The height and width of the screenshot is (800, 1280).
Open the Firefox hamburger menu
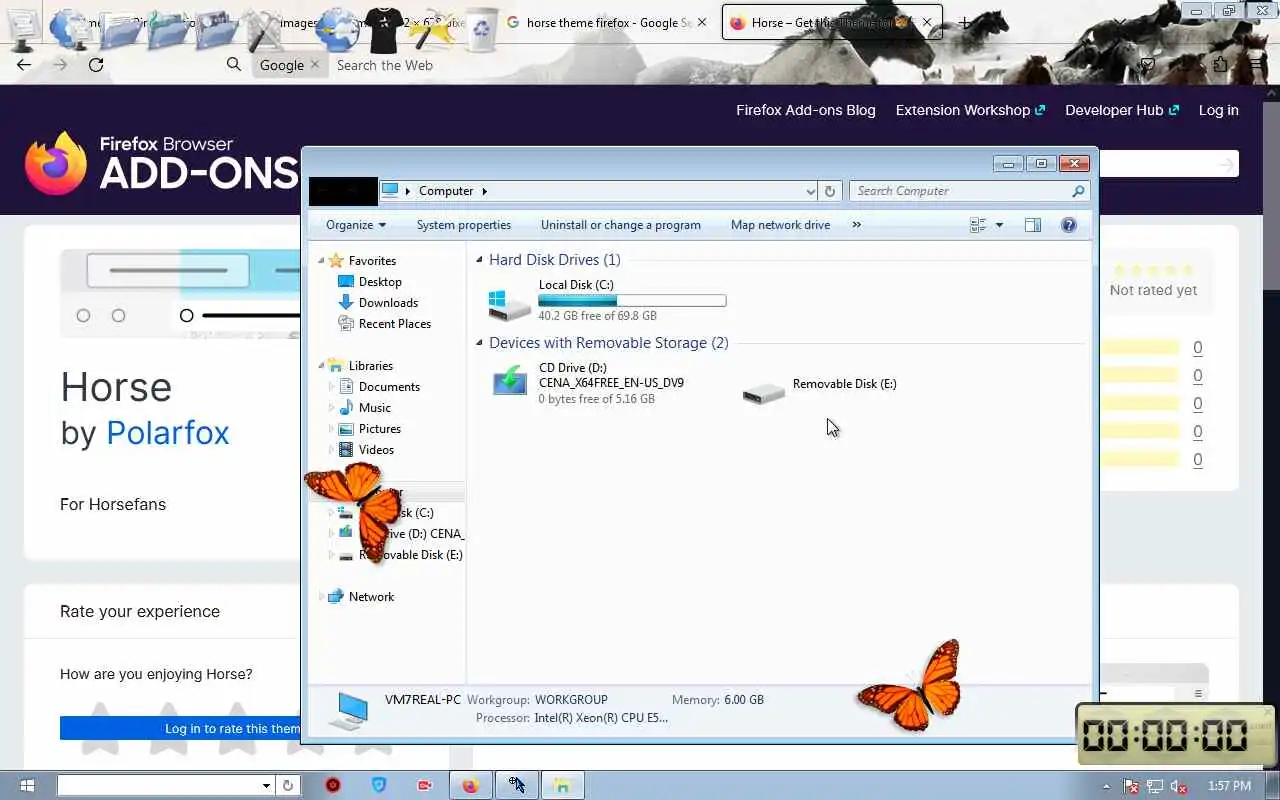click(x=1257, y=64)
